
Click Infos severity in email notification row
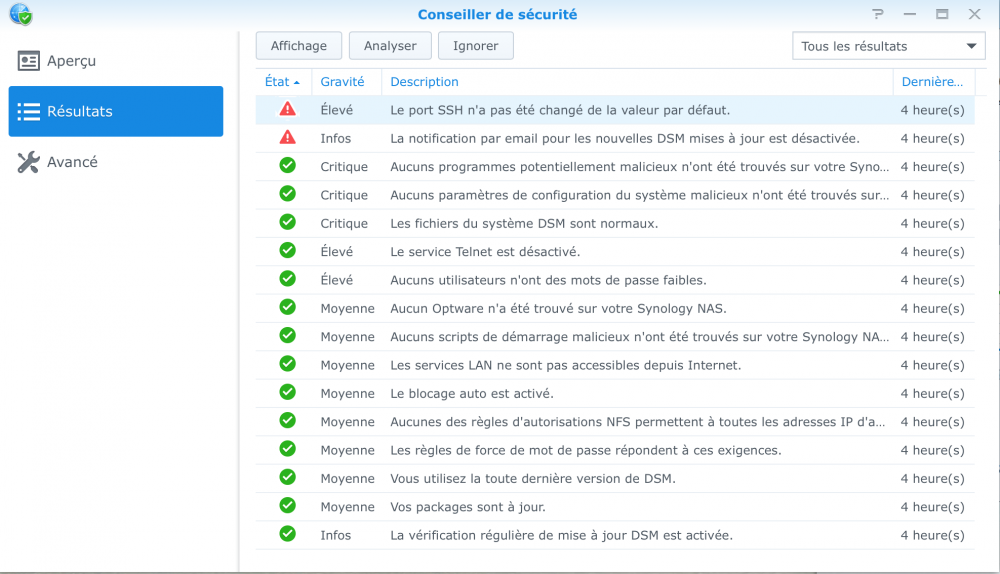[335, 138]
